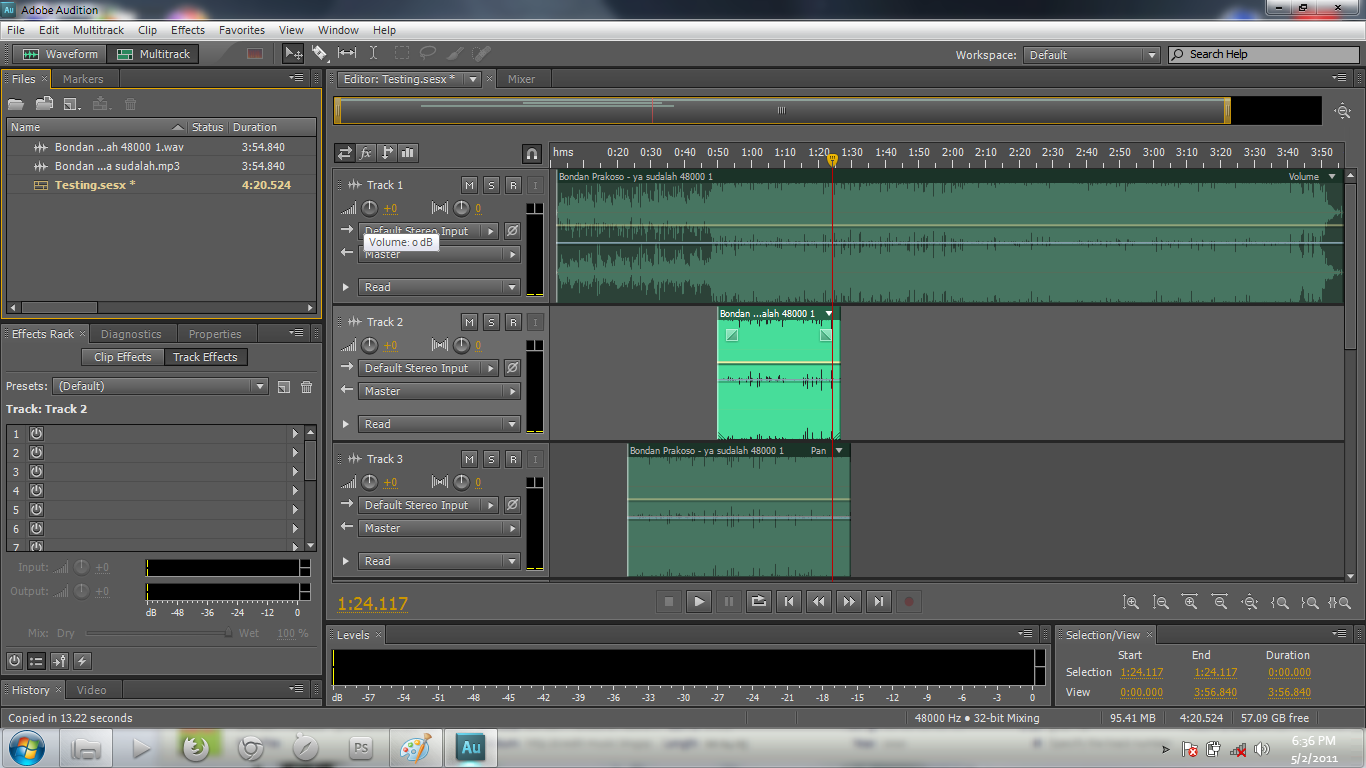Zoom in at Out Point

pyautogui.click(x=1310, y=602)
